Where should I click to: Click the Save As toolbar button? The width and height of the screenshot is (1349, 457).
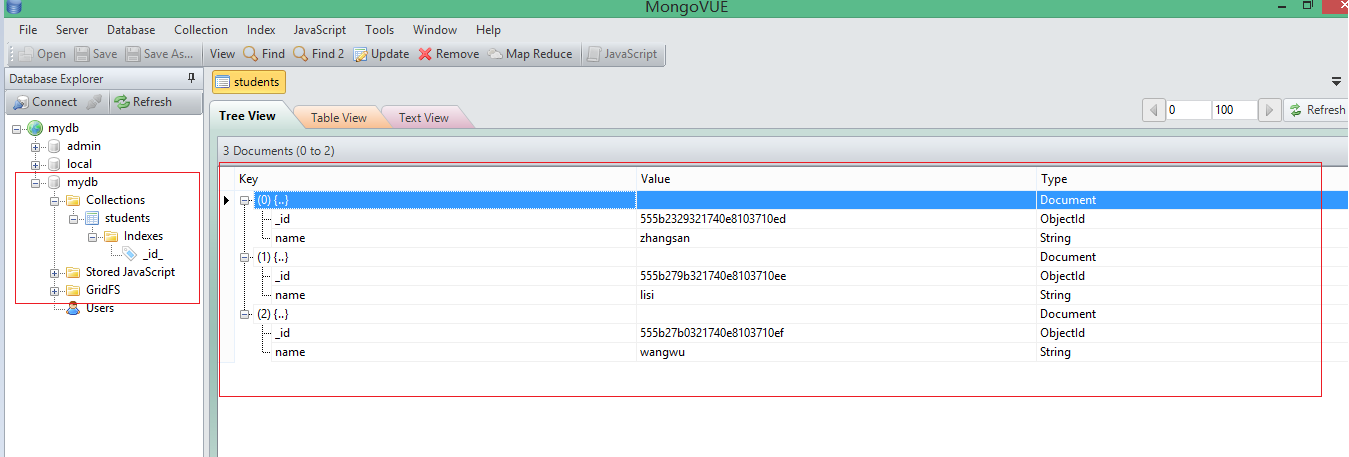click(160, 54)
